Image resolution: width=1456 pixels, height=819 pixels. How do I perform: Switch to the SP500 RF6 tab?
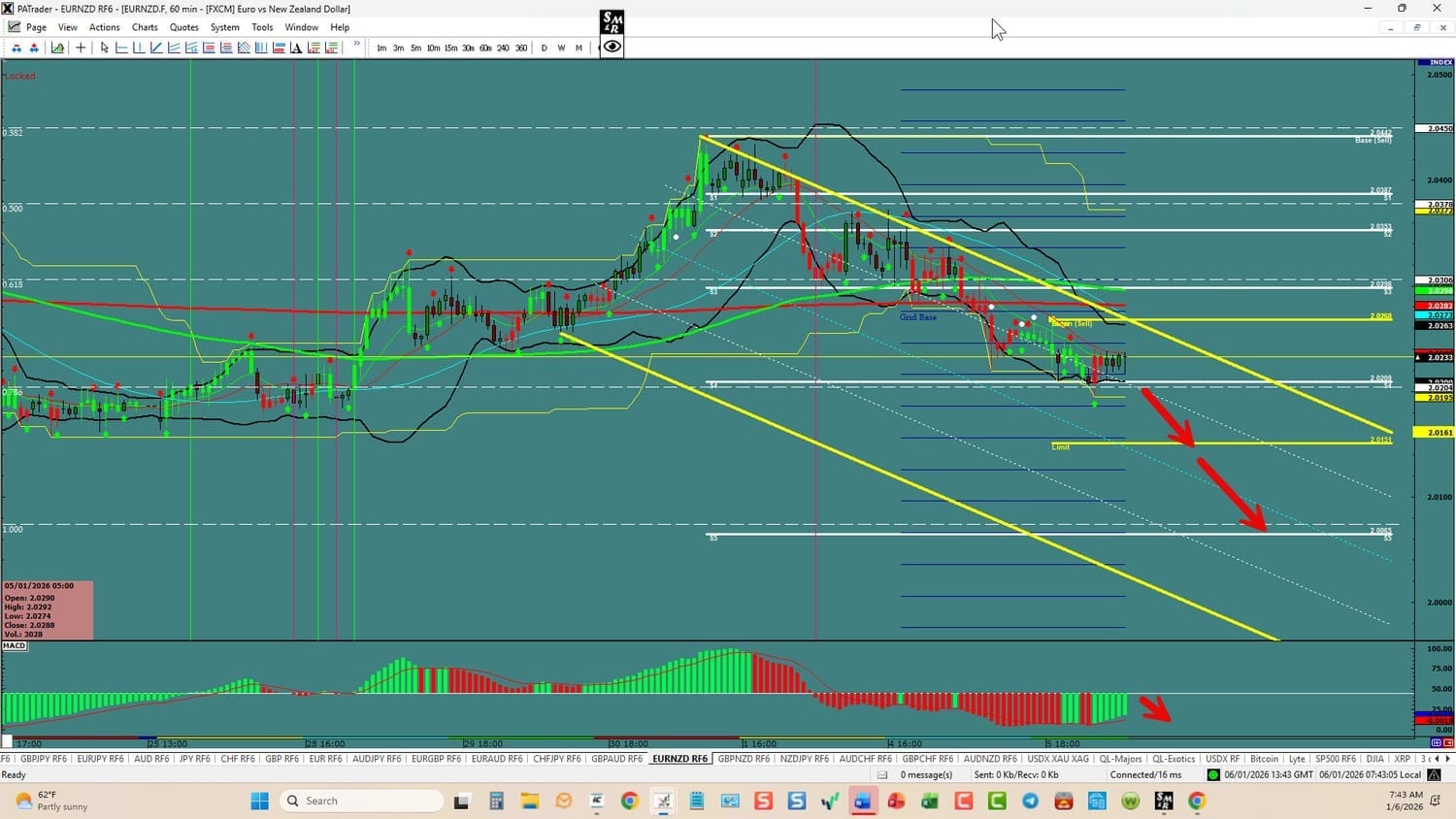[x=1336, y=759]
